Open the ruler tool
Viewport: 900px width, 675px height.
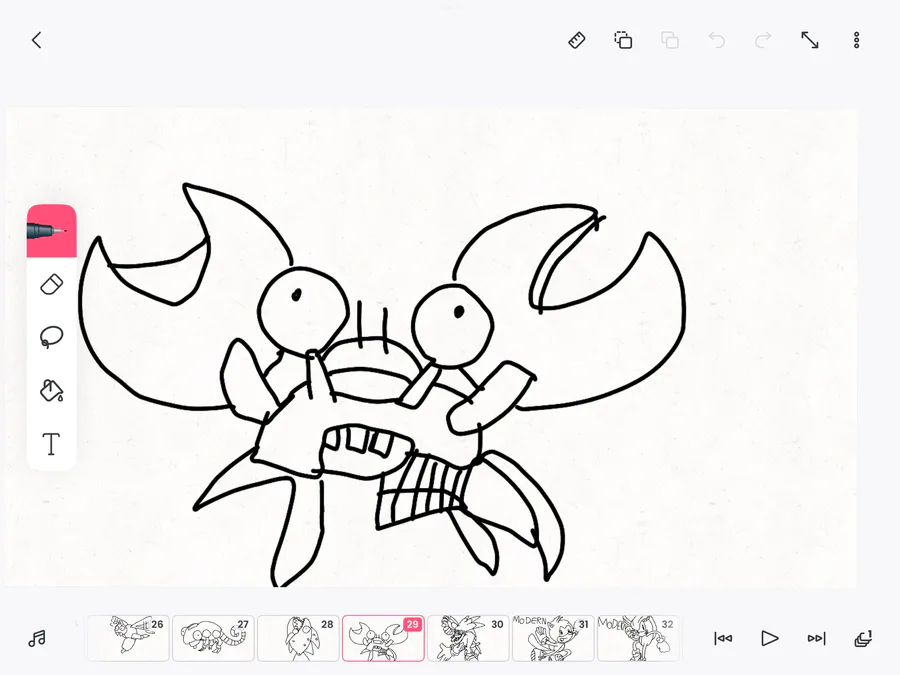point(577,40)
